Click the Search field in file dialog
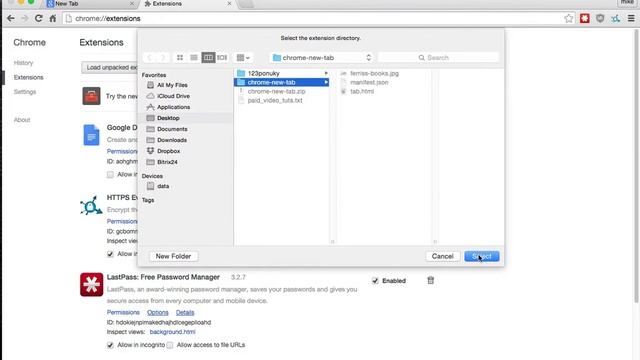This screenshot has height=360, width=640. pyautogui.click(x=438, y=58)
